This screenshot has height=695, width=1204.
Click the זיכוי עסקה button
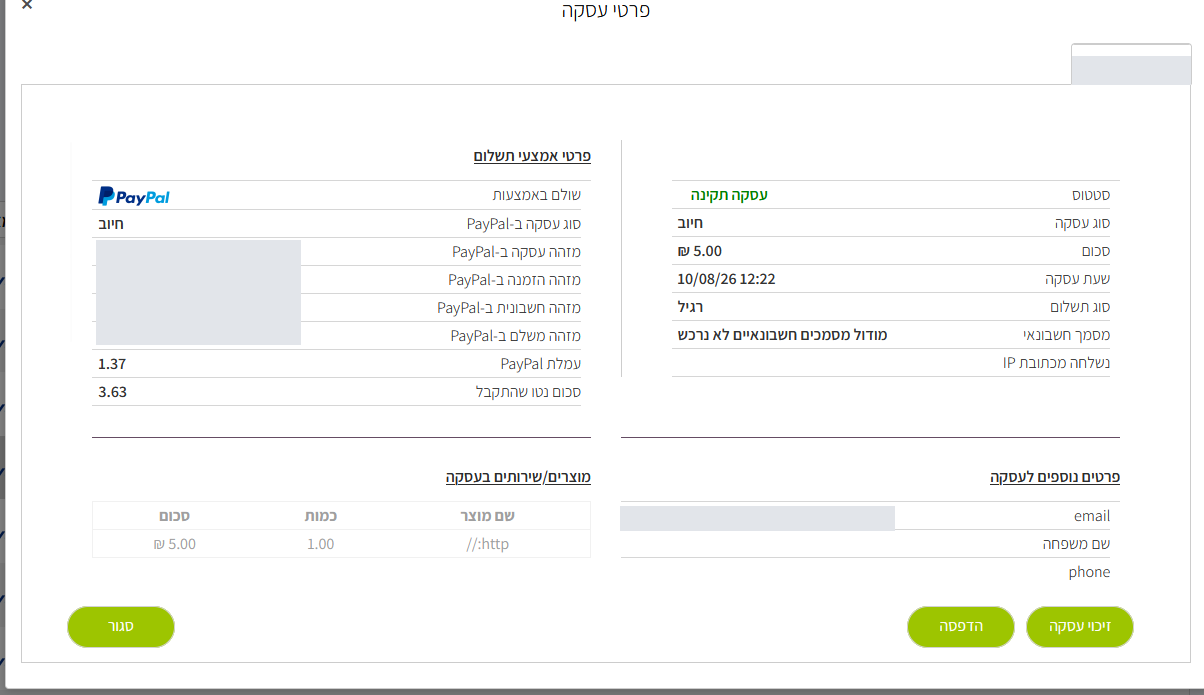[x=1080, y=627]
